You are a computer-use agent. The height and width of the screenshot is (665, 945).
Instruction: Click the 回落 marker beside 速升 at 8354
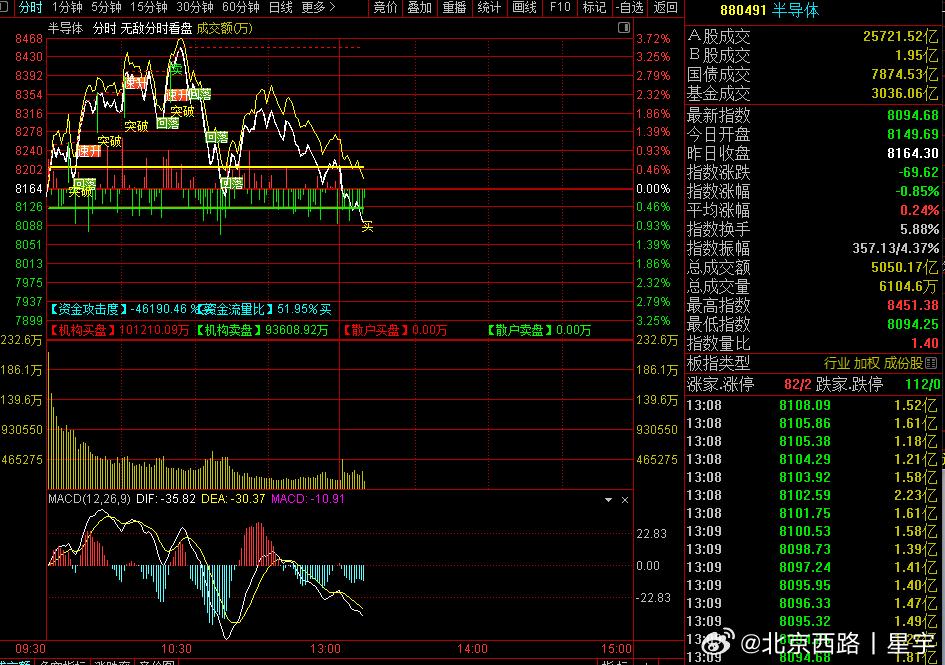tap(199, 95)
